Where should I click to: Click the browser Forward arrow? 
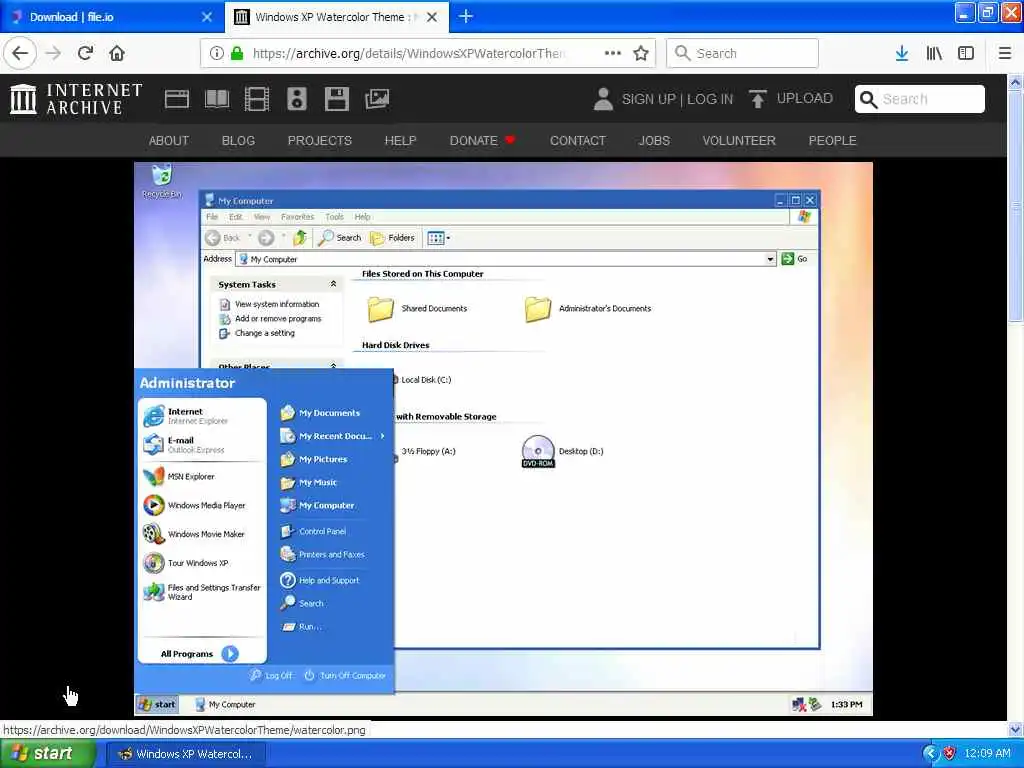pos(53,53)
